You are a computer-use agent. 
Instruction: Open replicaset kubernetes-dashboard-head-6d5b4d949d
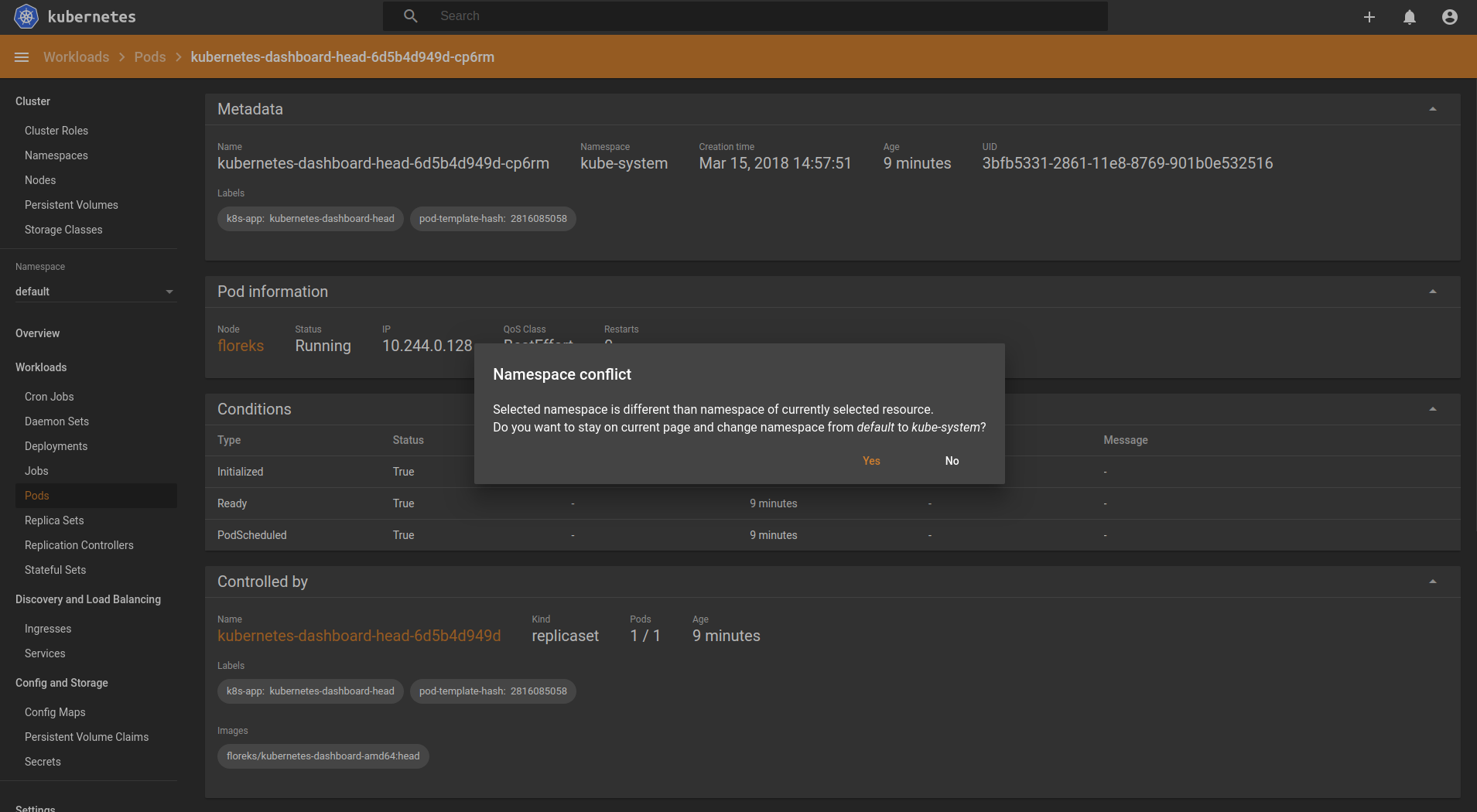[359, 636]
